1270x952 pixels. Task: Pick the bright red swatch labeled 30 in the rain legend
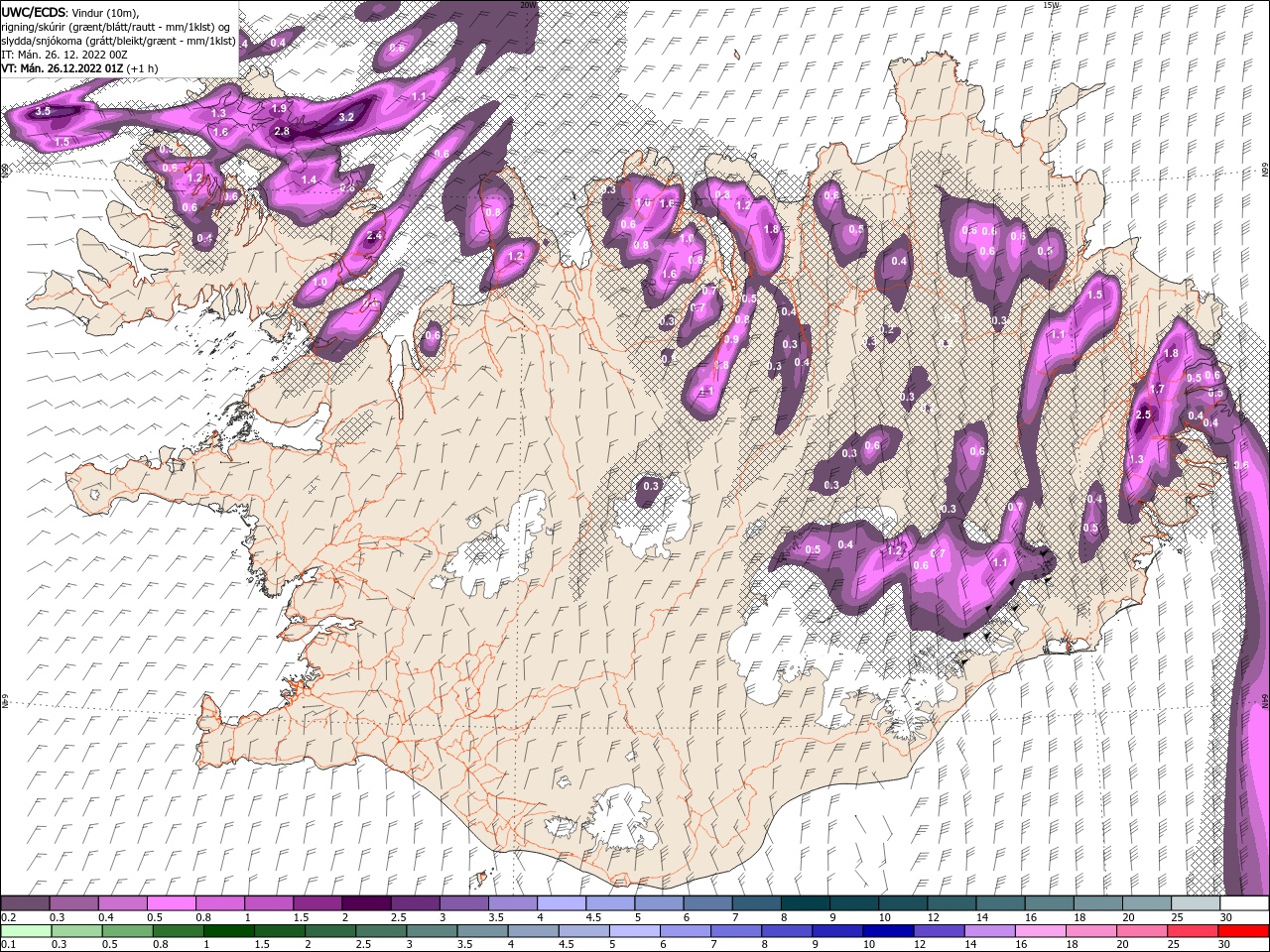[1243, 931]
